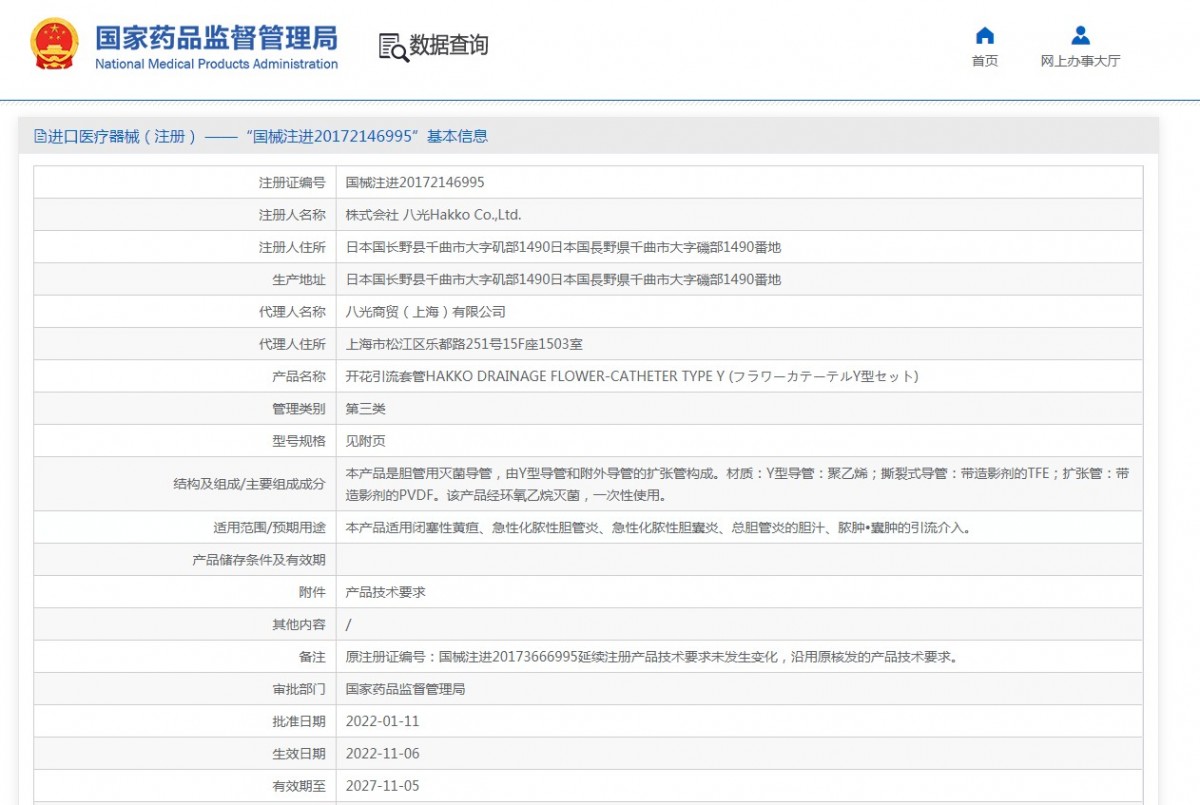Select the 注册证编号 label cell
Viewport: 1200px width, 805px height.
point(185,183)
